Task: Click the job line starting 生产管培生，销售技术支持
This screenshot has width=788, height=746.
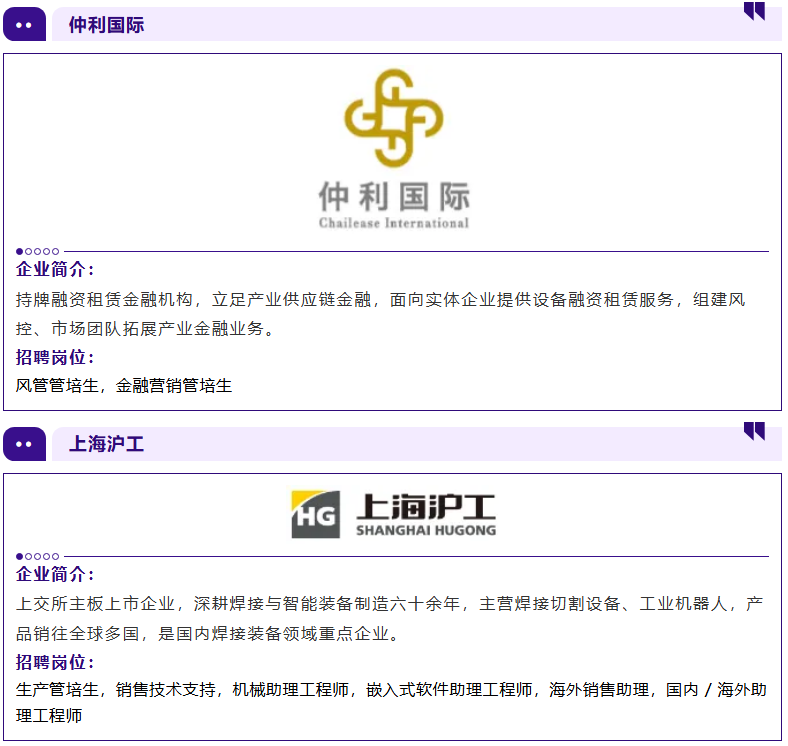Action: coord(391,690)
